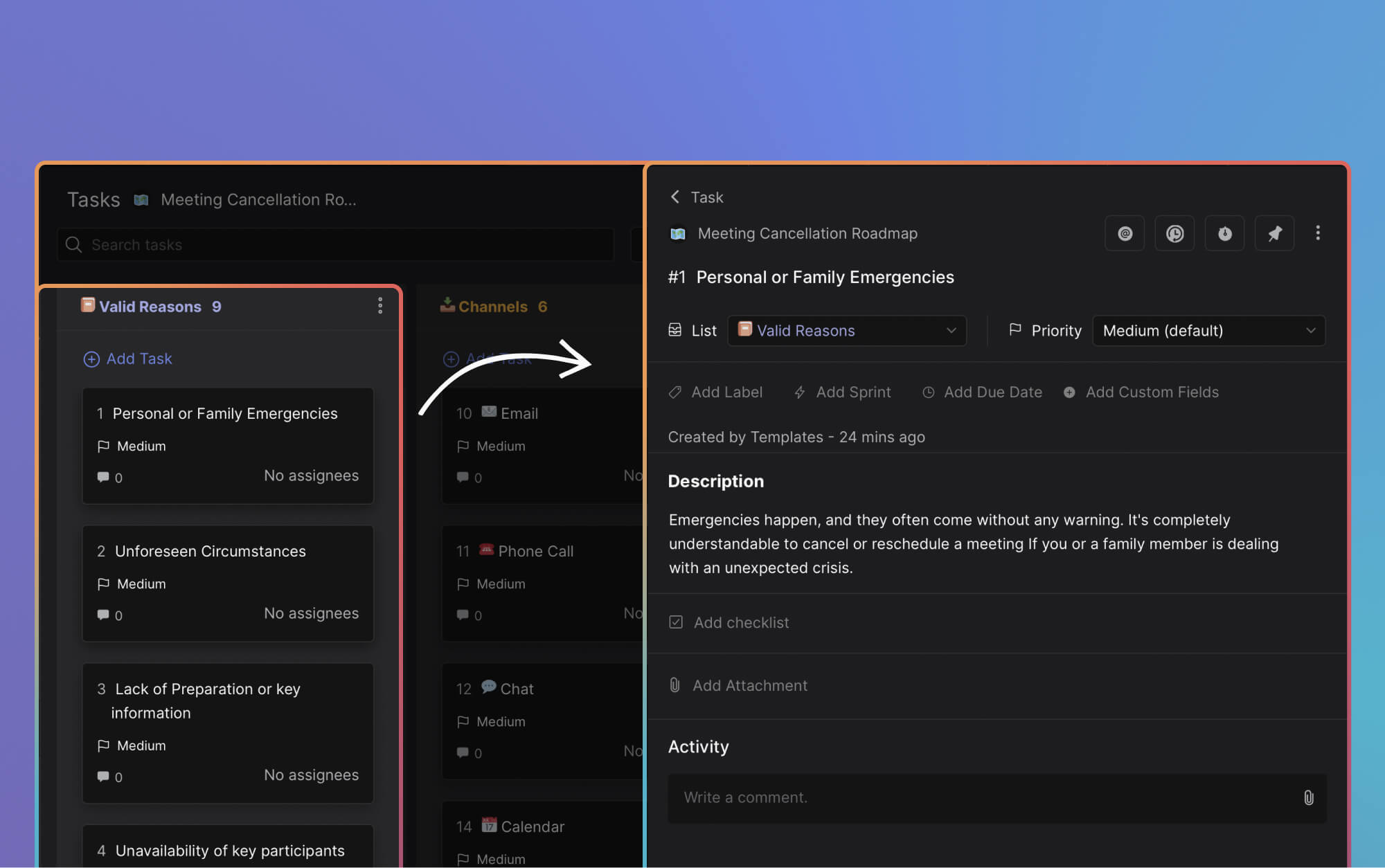Start the stopwatch timer icon
Image resolution: width=1385 pixels, height=868 pixels.
[x=1224, y=234]
